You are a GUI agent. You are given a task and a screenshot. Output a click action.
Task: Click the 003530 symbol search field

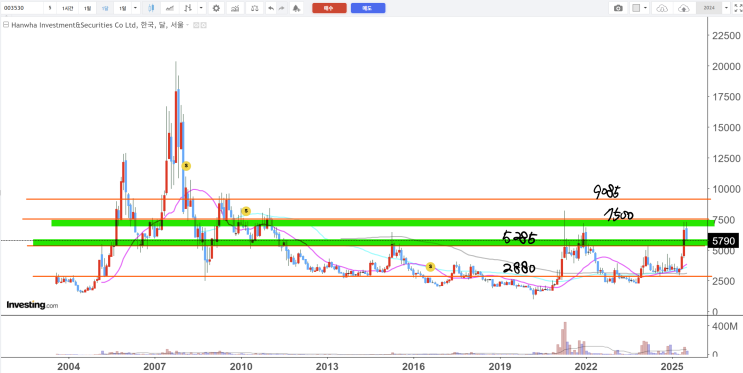[22, 8]
